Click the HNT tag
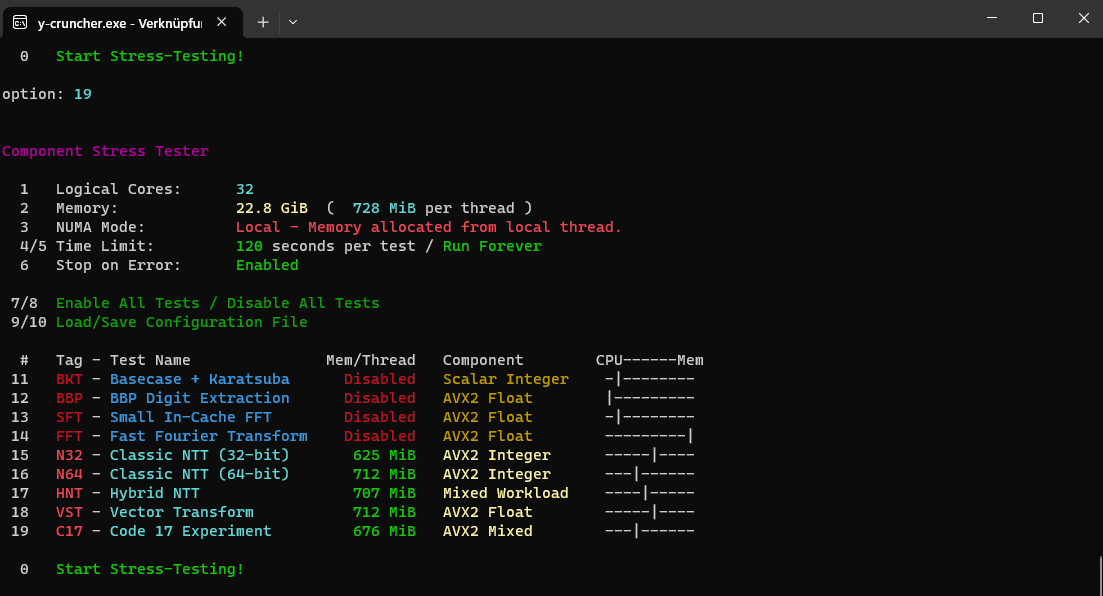The image size is (1103, 596). click(x=69, y=493)
